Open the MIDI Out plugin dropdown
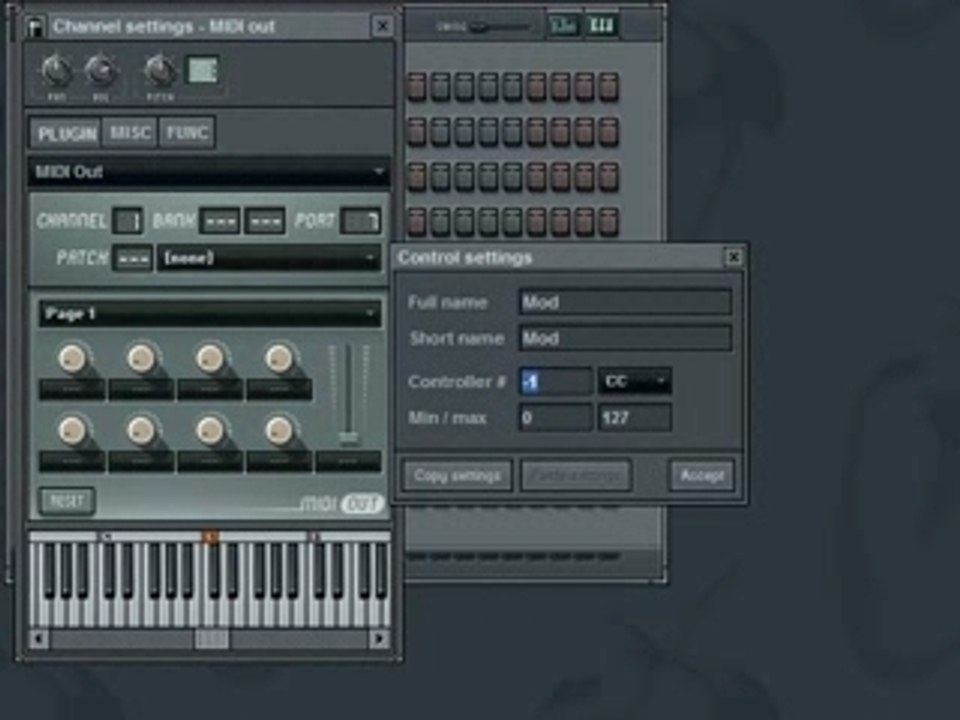This screenshot has width=960, height=720. 208,172
